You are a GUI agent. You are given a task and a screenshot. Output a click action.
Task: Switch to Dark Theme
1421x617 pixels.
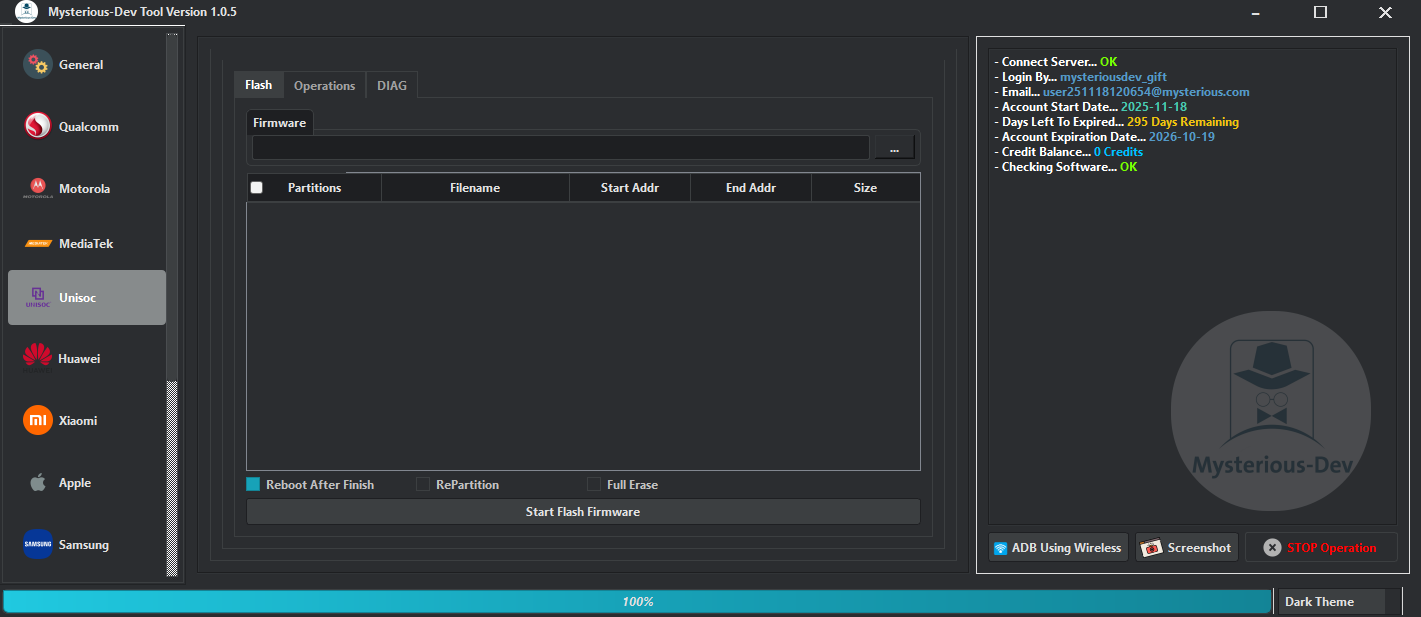click(1331, 601)
